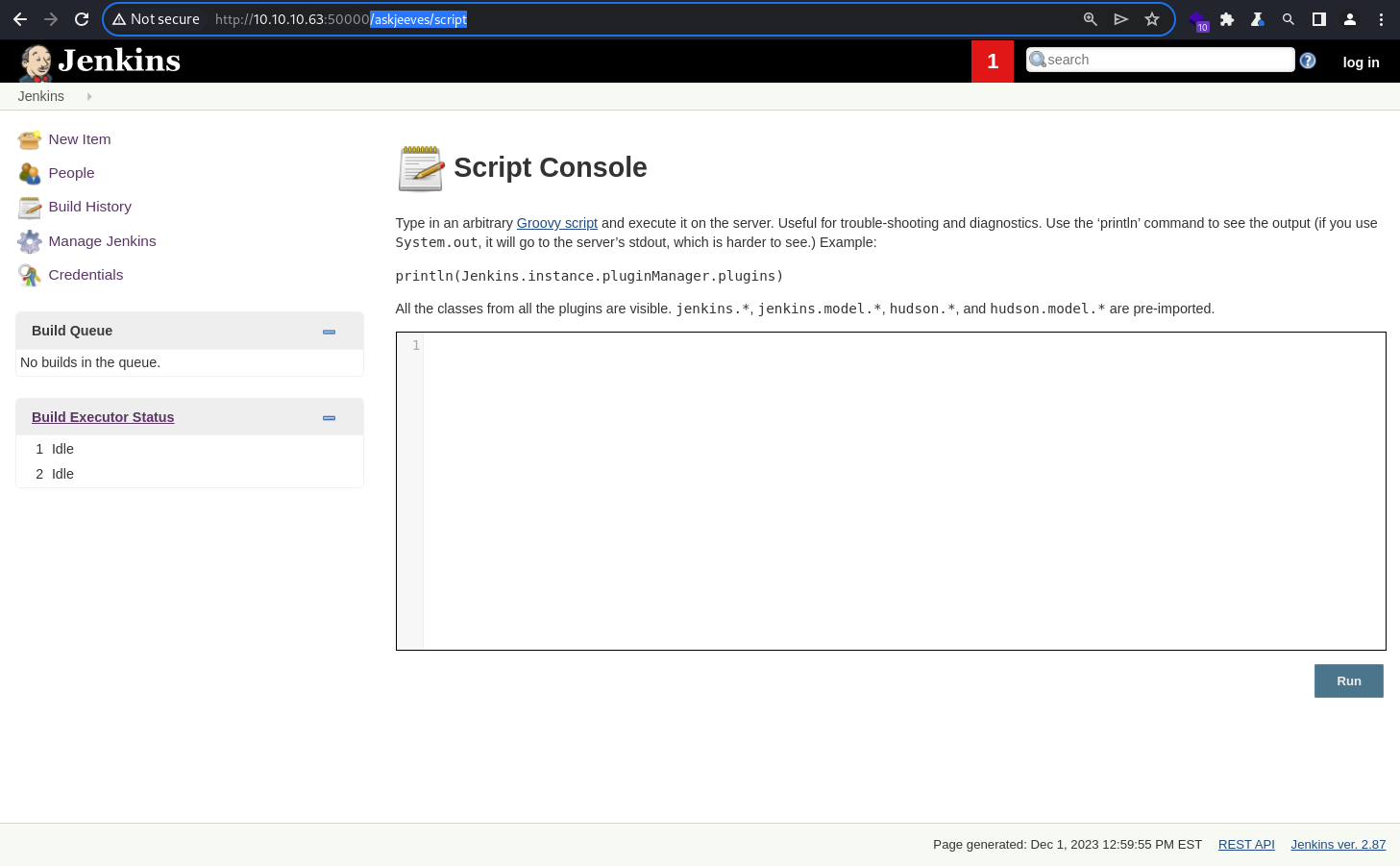The image size is (1400, 866).
Task: Go to Manage Jenkins
Action: point(102,241)
